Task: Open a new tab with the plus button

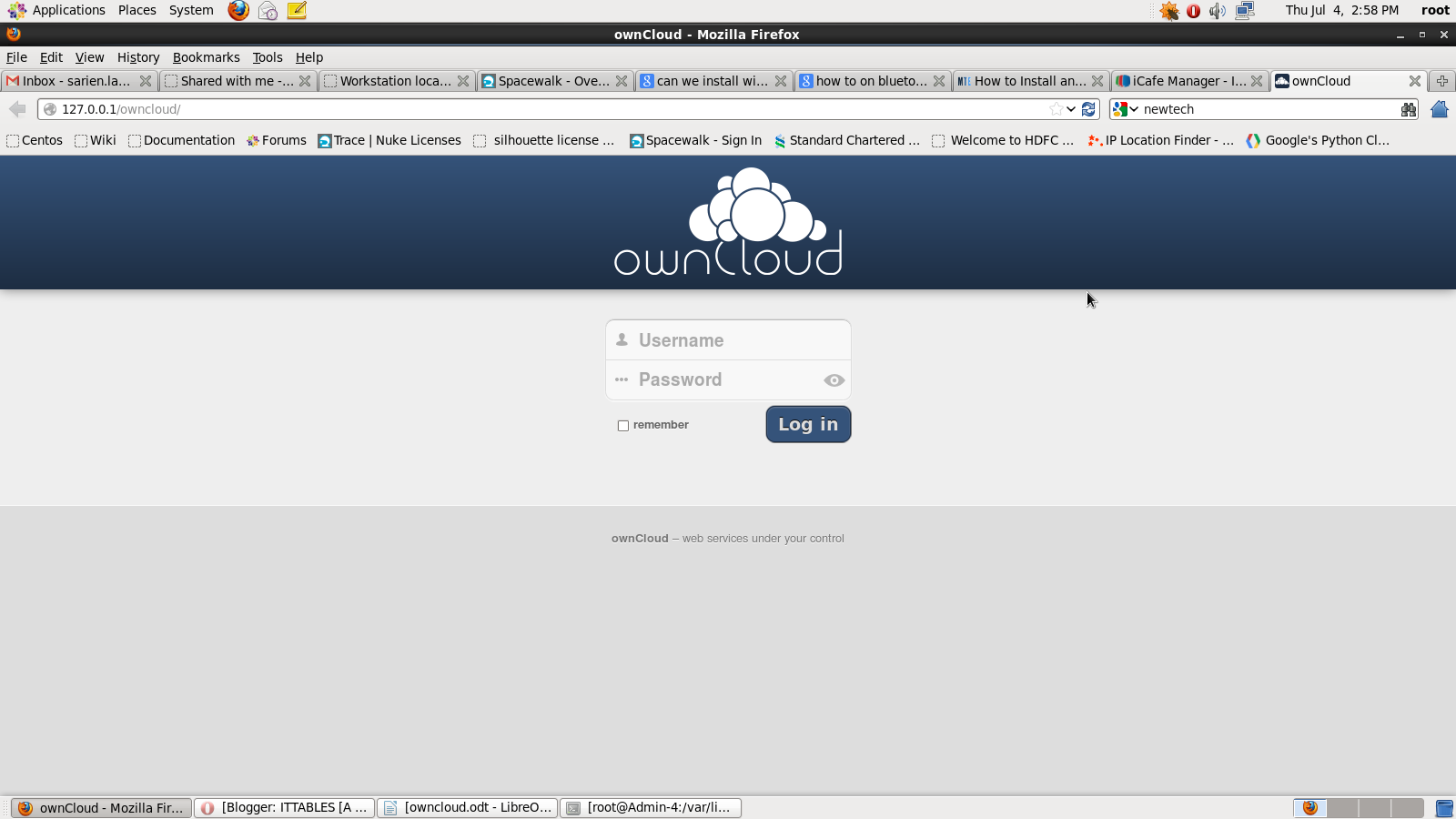Action: pos(1441,81)
